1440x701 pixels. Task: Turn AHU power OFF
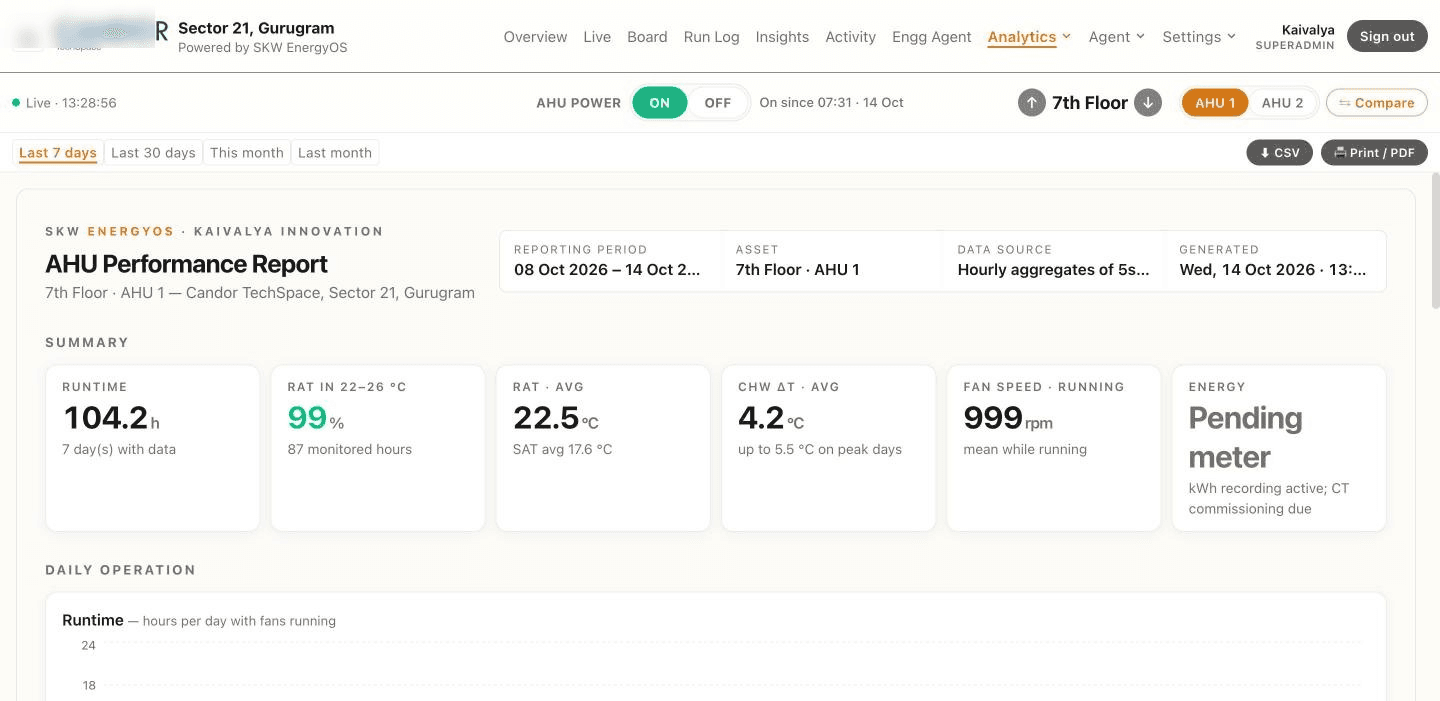coord(718,103)
